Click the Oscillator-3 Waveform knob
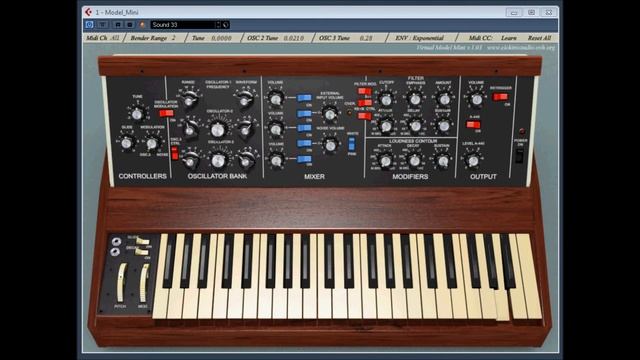Screen dimensions: 640x360 (x=246, y=160)
